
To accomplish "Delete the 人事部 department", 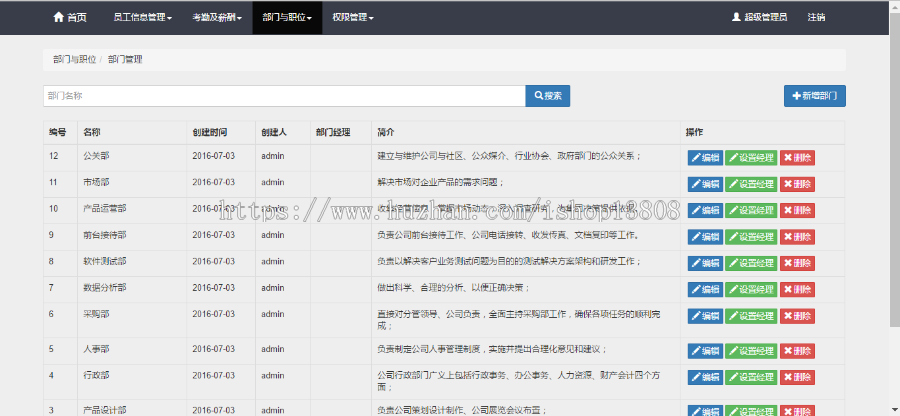I will coord(797,351).
